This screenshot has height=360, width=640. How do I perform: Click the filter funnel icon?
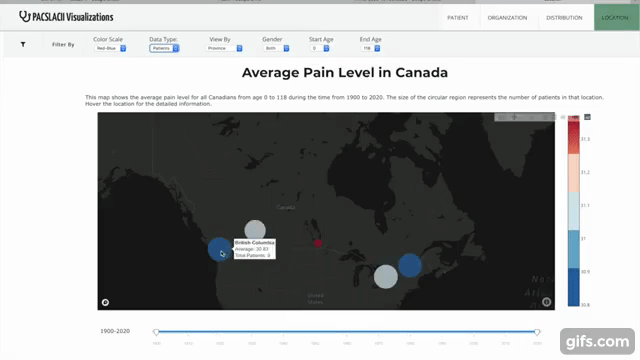click(23, 44)
